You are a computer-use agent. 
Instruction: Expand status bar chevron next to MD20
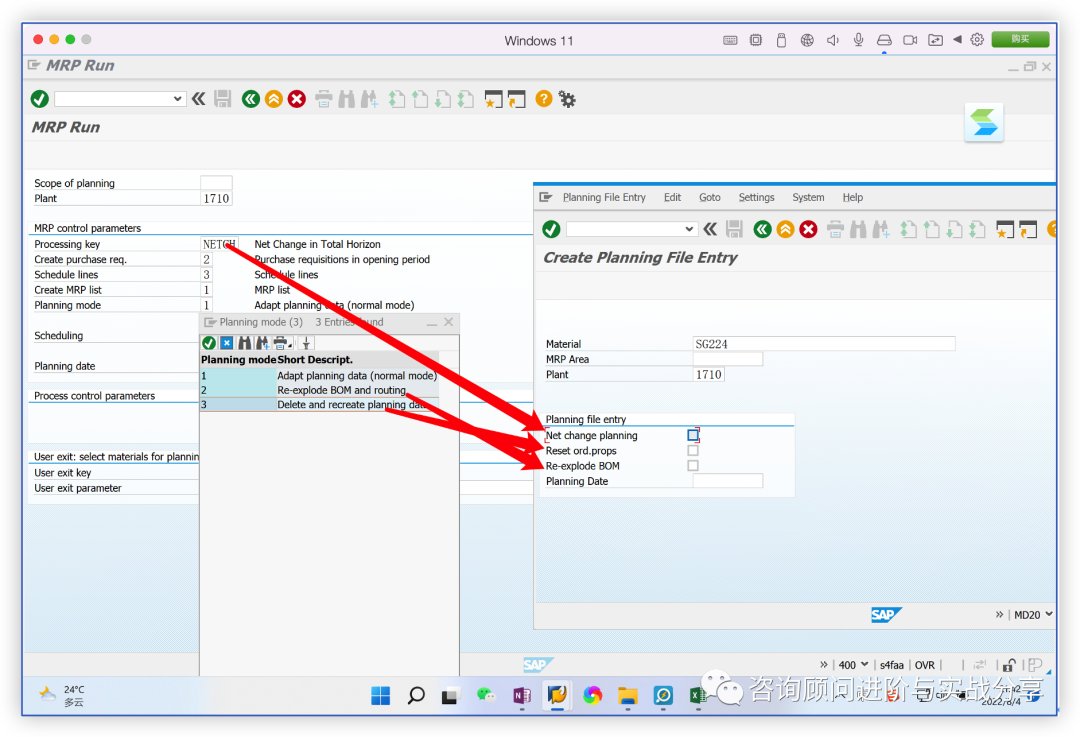[999, 614]
